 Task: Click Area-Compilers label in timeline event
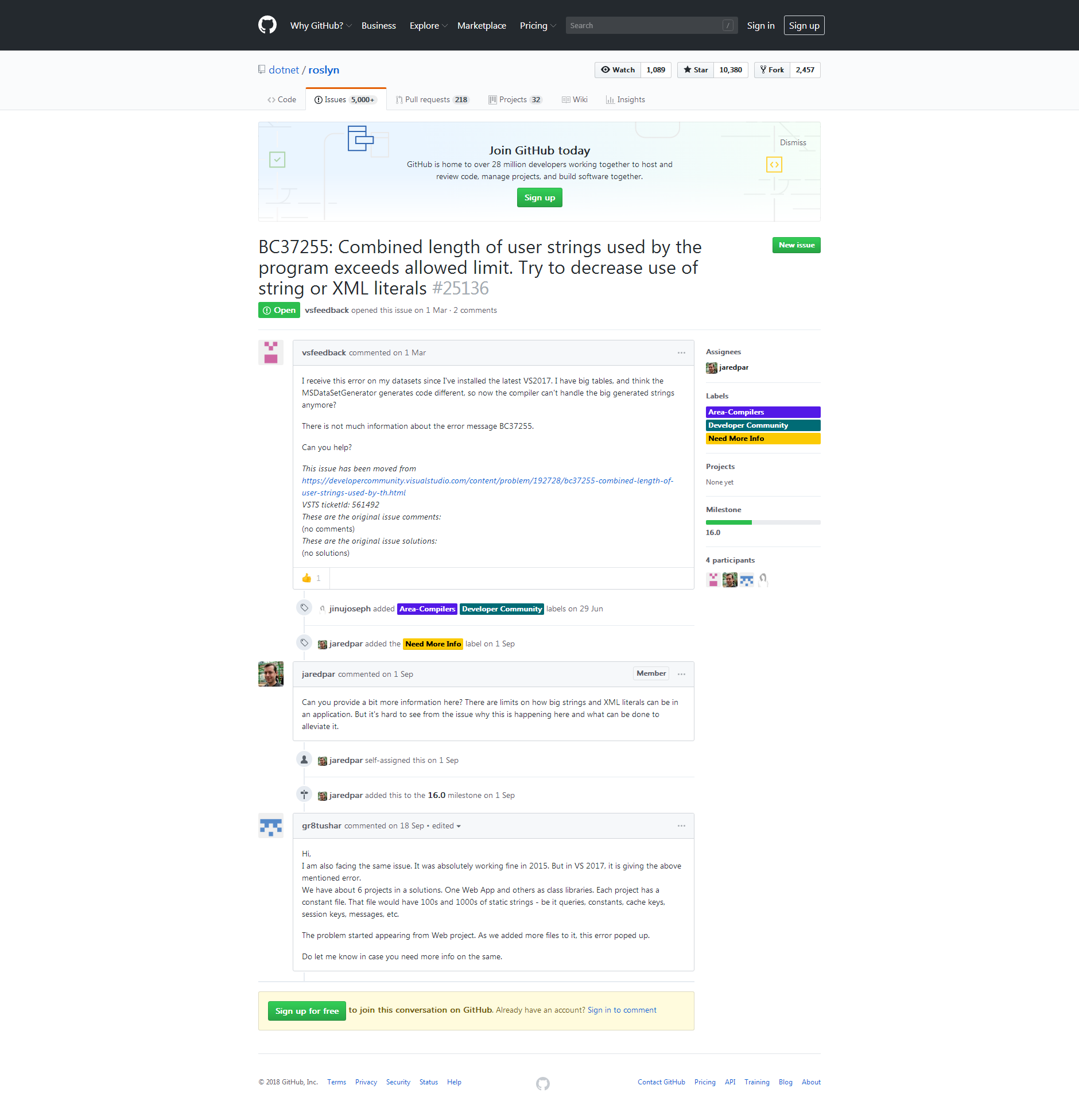pyautogui.click(x=427, y=609)
